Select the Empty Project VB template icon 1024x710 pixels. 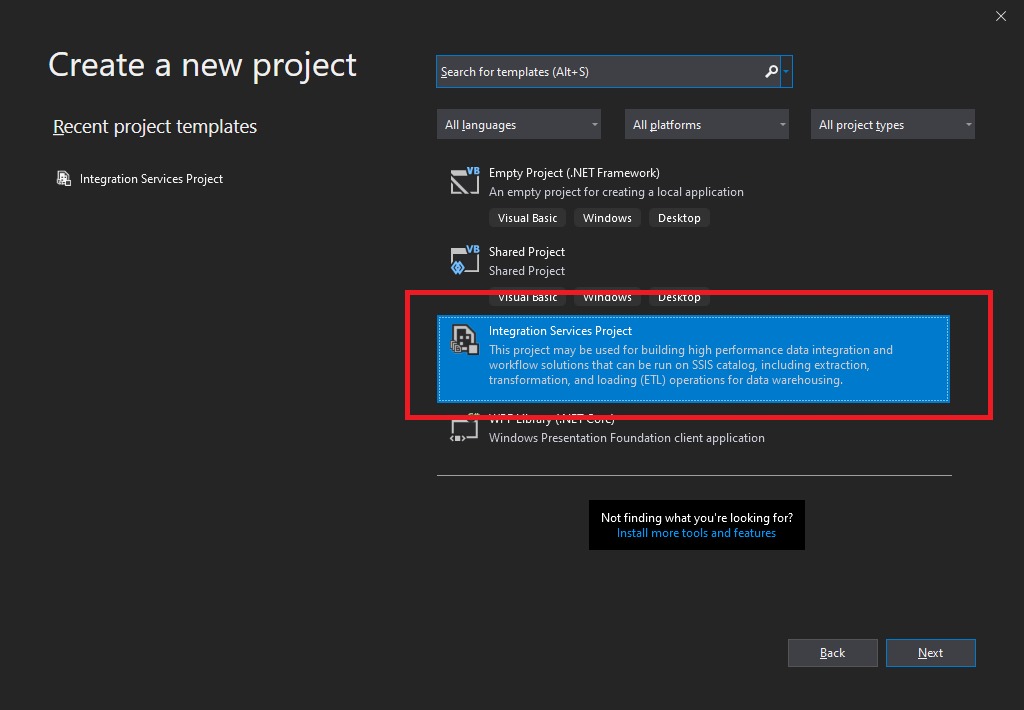pos(464,181)
